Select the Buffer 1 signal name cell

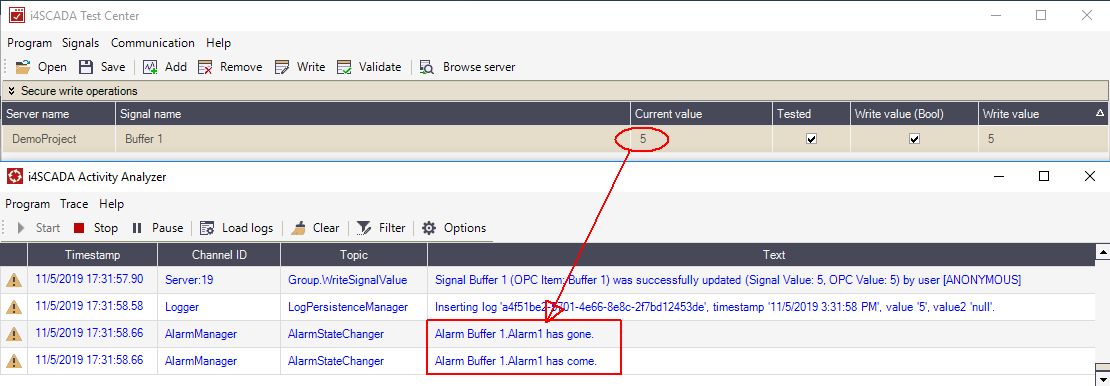(373, 140)
